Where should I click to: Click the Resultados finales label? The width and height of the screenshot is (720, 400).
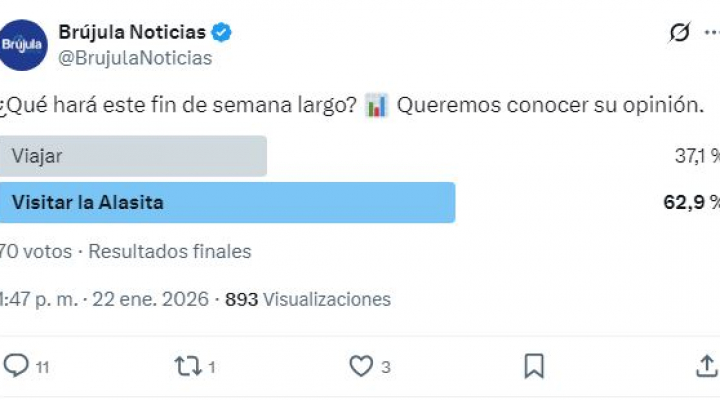(x=170, y=251)
